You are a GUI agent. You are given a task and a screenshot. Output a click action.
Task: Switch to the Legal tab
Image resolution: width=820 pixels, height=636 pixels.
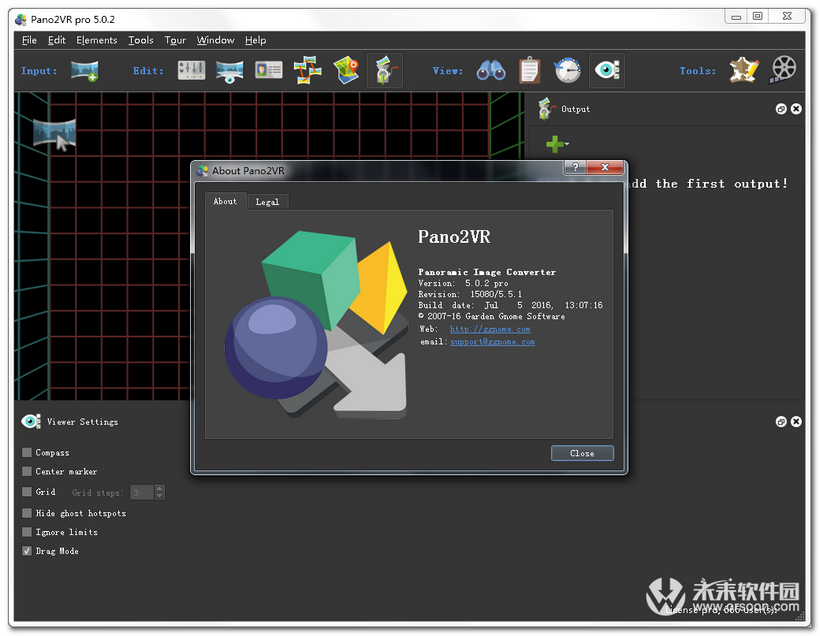click(x=267, y=202)
